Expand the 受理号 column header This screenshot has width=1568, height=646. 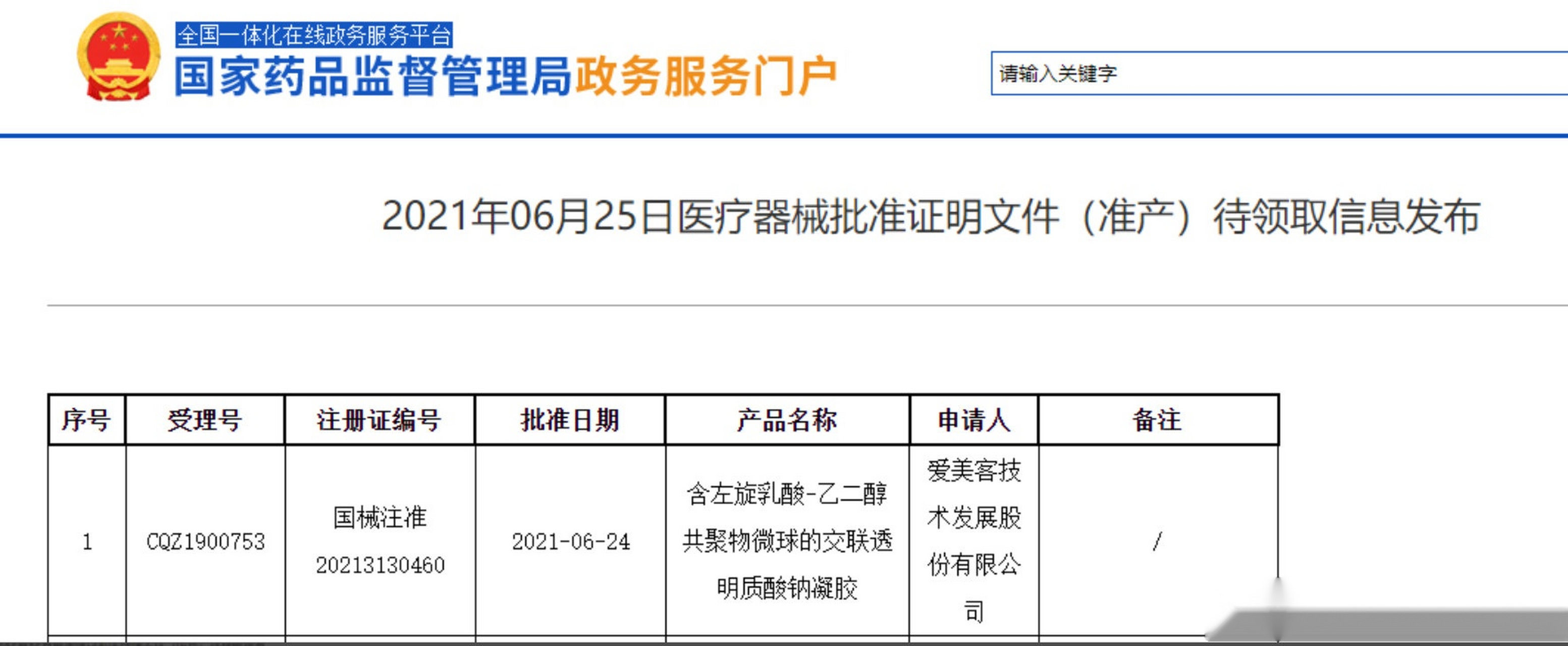point(204,420)
